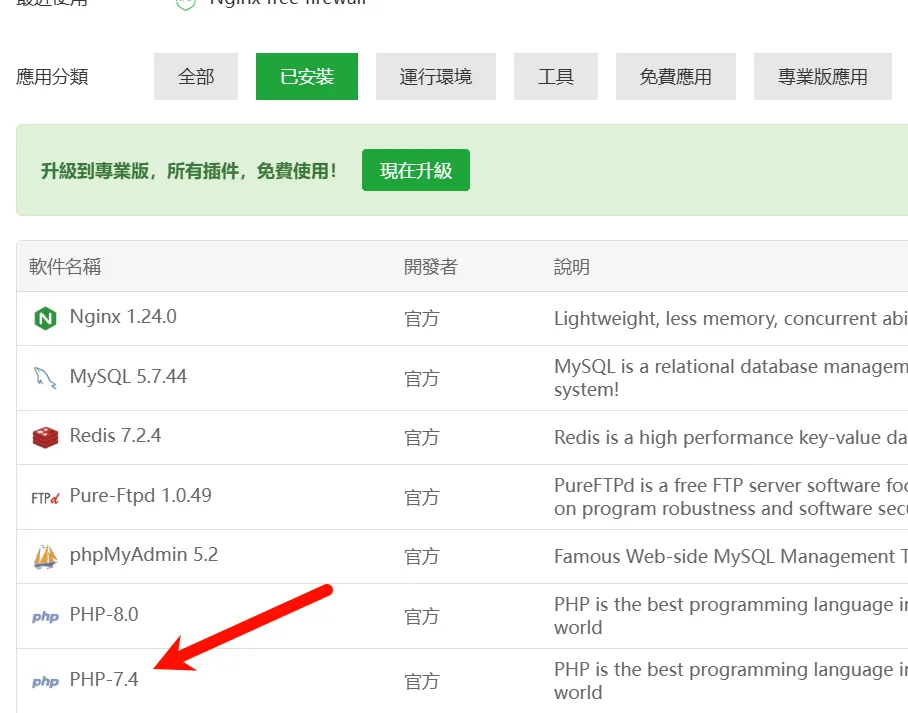Open PHP-7.4 settings
Image resolution: width=908 pixels, height=713 pixels.
click(104, 679)
